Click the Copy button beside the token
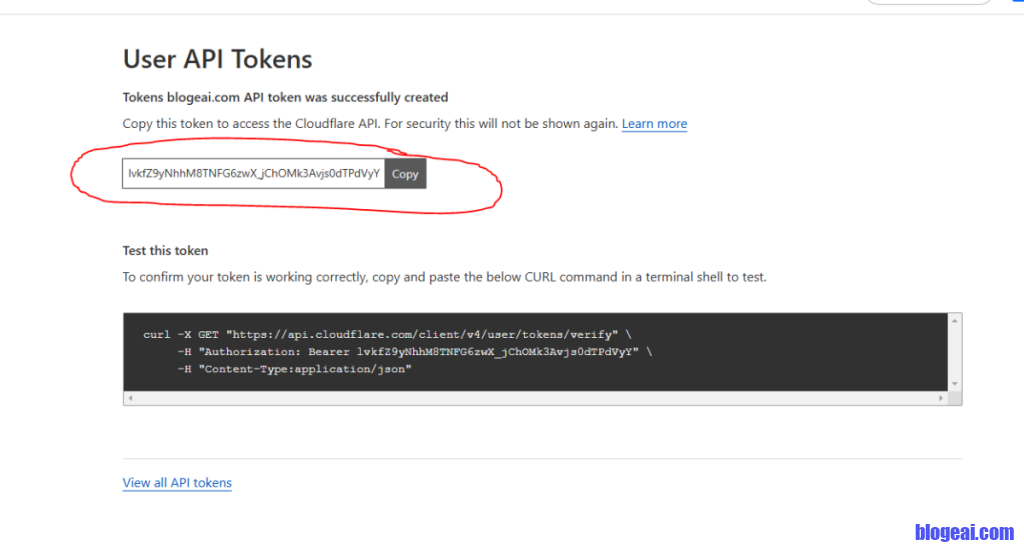 [405, 174]
